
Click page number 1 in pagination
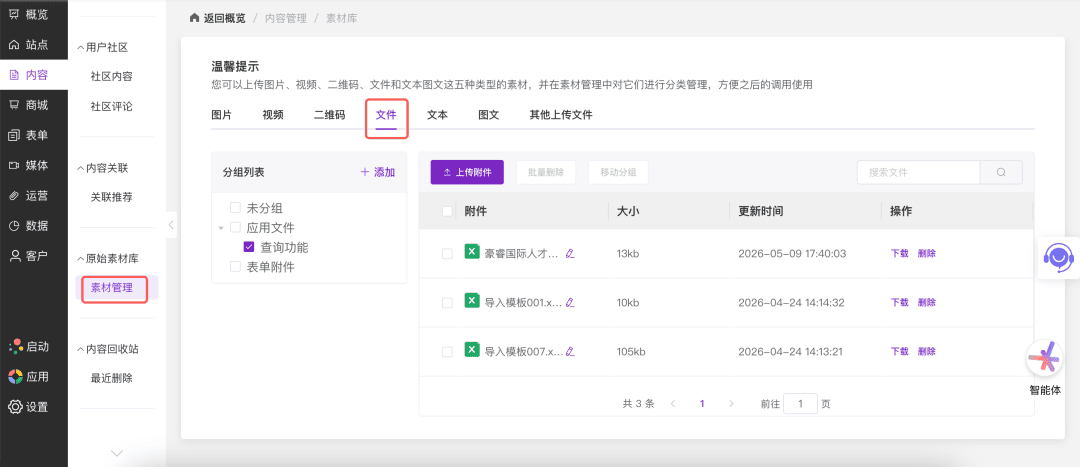[x=702, y=404]
